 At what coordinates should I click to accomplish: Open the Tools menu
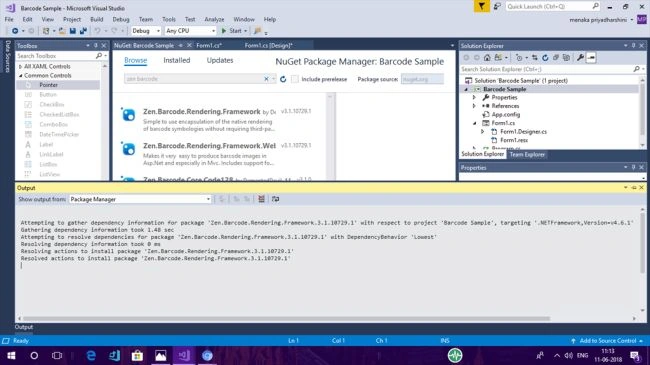(x=169, y=19)
